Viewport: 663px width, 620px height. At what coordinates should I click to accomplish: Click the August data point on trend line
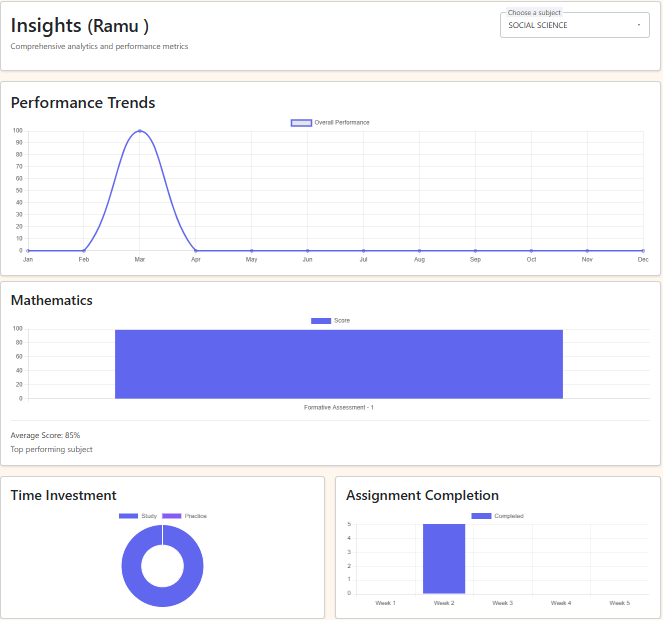419,250
